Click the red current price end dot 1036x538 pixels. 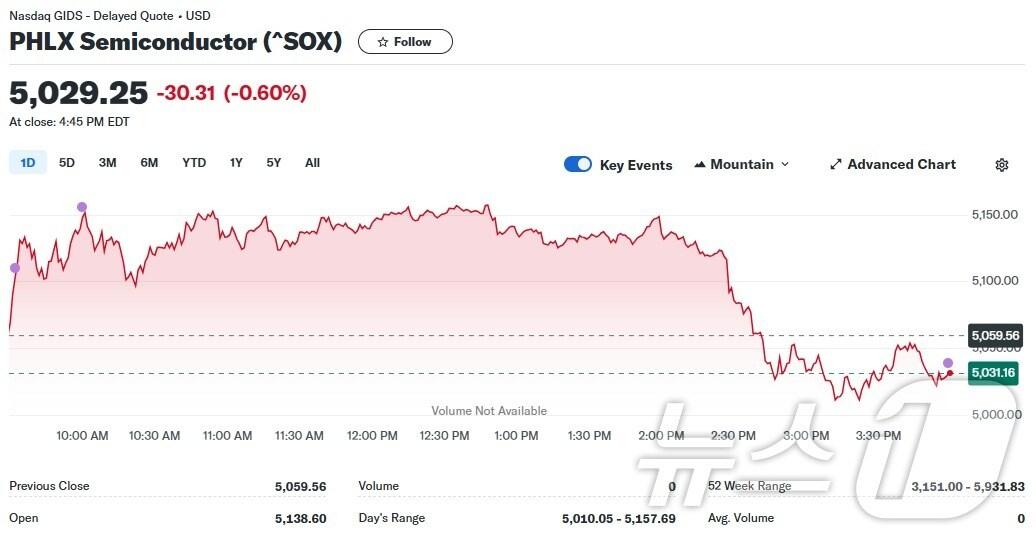click(950, 373)
